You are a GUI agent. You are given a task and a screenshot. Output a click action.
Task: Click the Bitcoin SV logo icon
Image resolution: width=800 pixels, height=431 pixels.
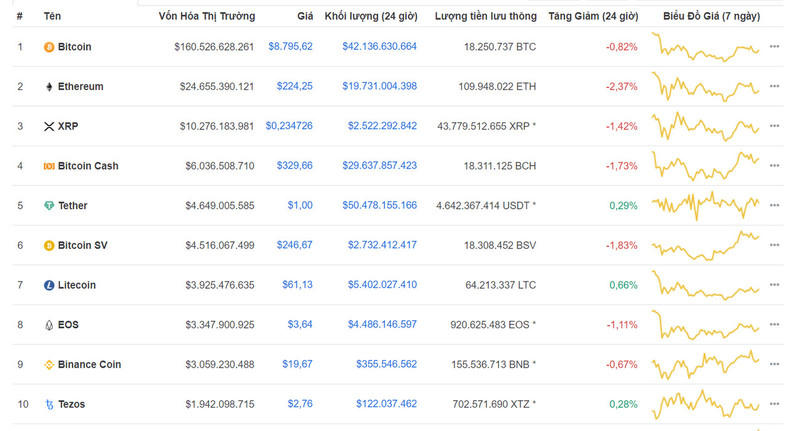(x=49, y=246)
